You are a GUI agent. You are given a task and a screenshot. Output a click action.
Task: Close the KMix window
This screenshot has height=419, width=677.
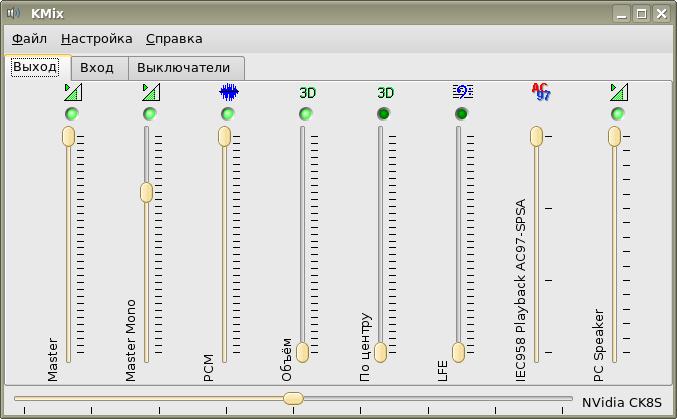click(x=661, y=14)
